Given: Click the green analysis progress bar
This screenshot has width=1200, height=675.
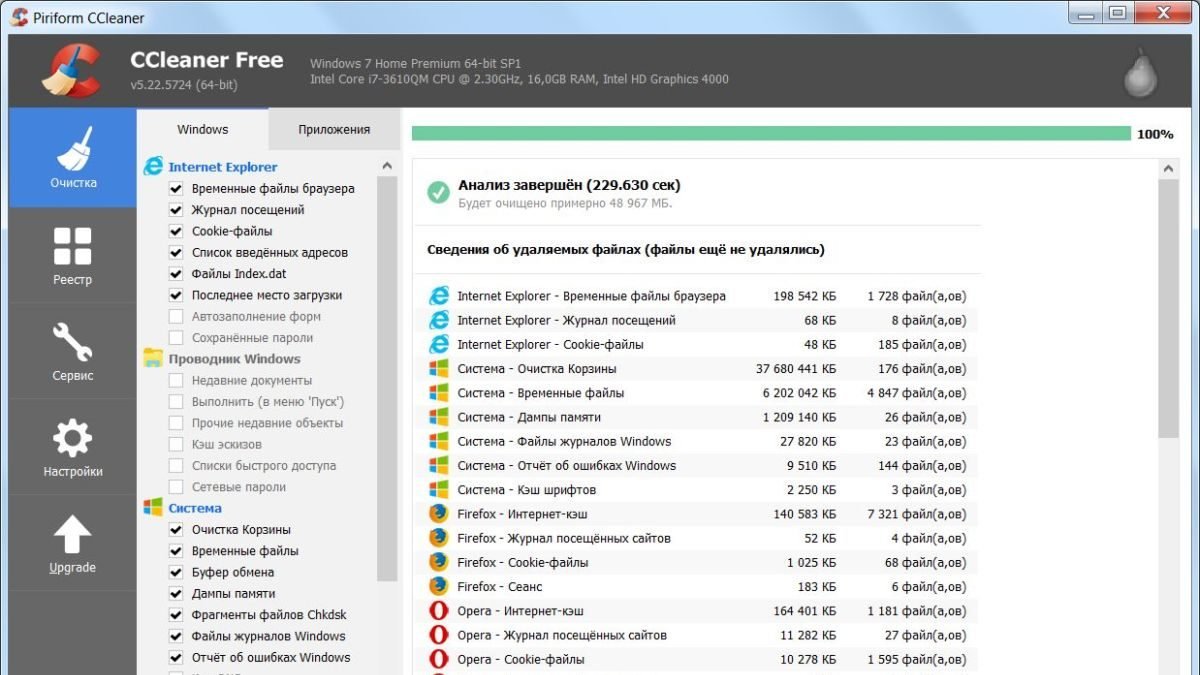Looking at the screenshot, I should [770, 131].
